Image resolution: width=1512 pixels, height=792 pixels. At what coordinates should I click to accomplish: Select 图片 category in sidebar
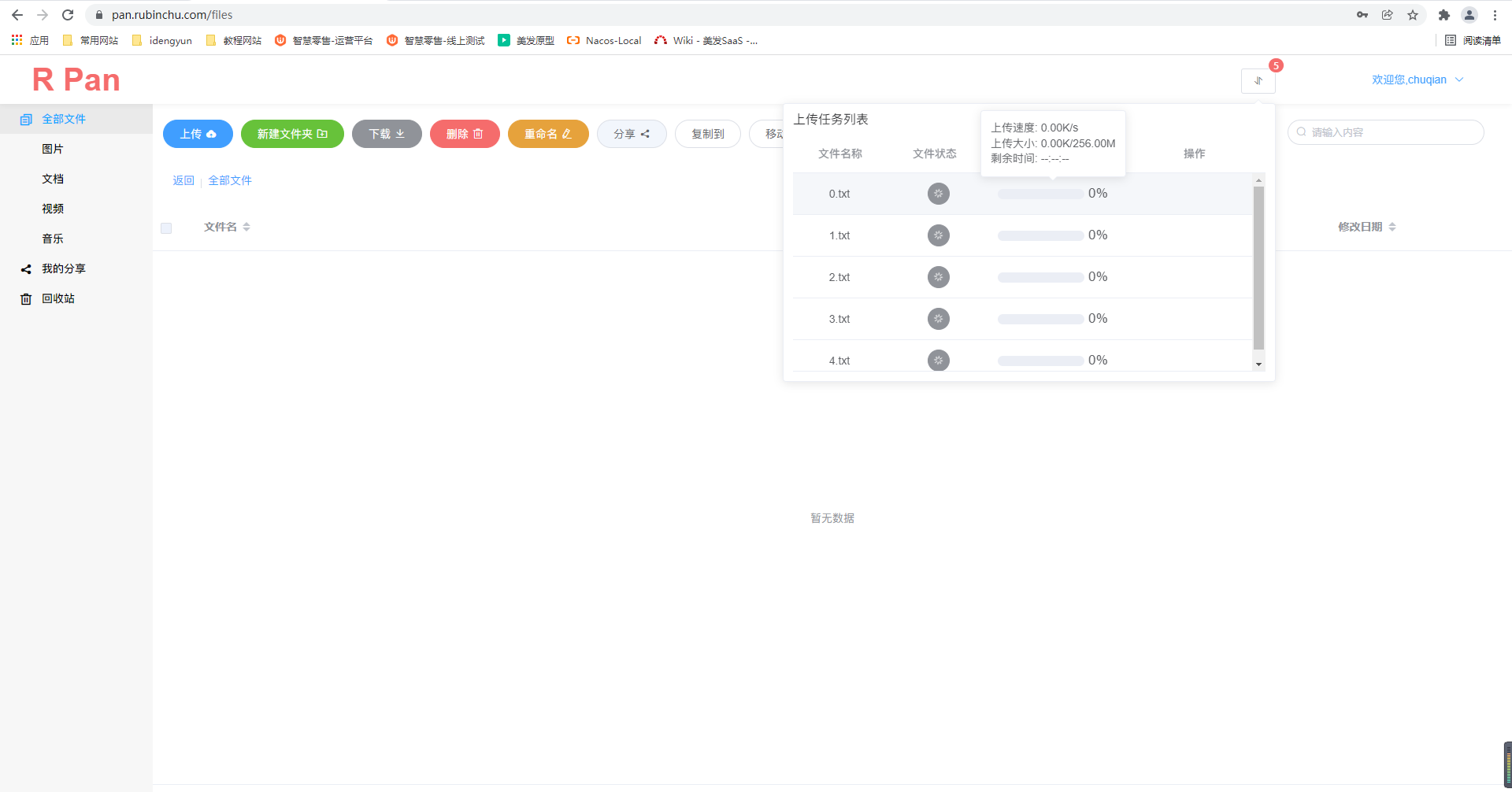(76, 149)
